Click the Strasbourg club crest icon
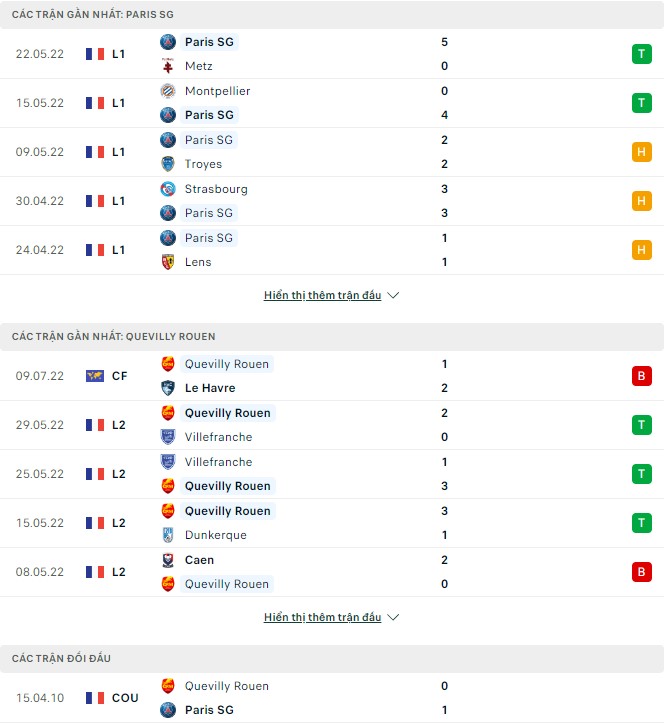Viewport: 670px width, 723px height. tap(168, 189)
